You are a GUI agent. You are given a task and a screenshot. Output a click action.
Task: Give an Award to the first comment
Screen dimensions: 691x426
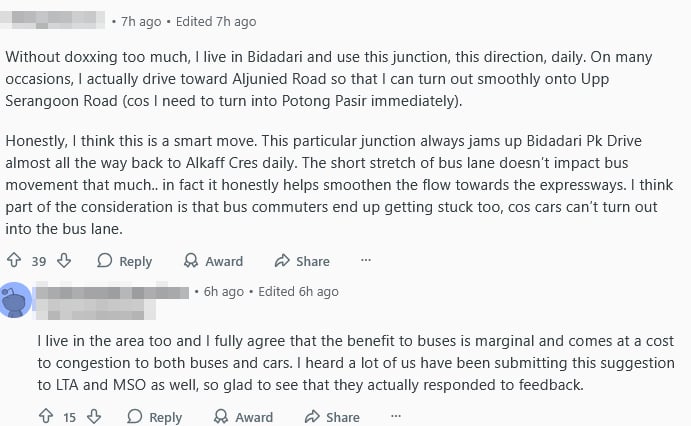coord(213,261)
